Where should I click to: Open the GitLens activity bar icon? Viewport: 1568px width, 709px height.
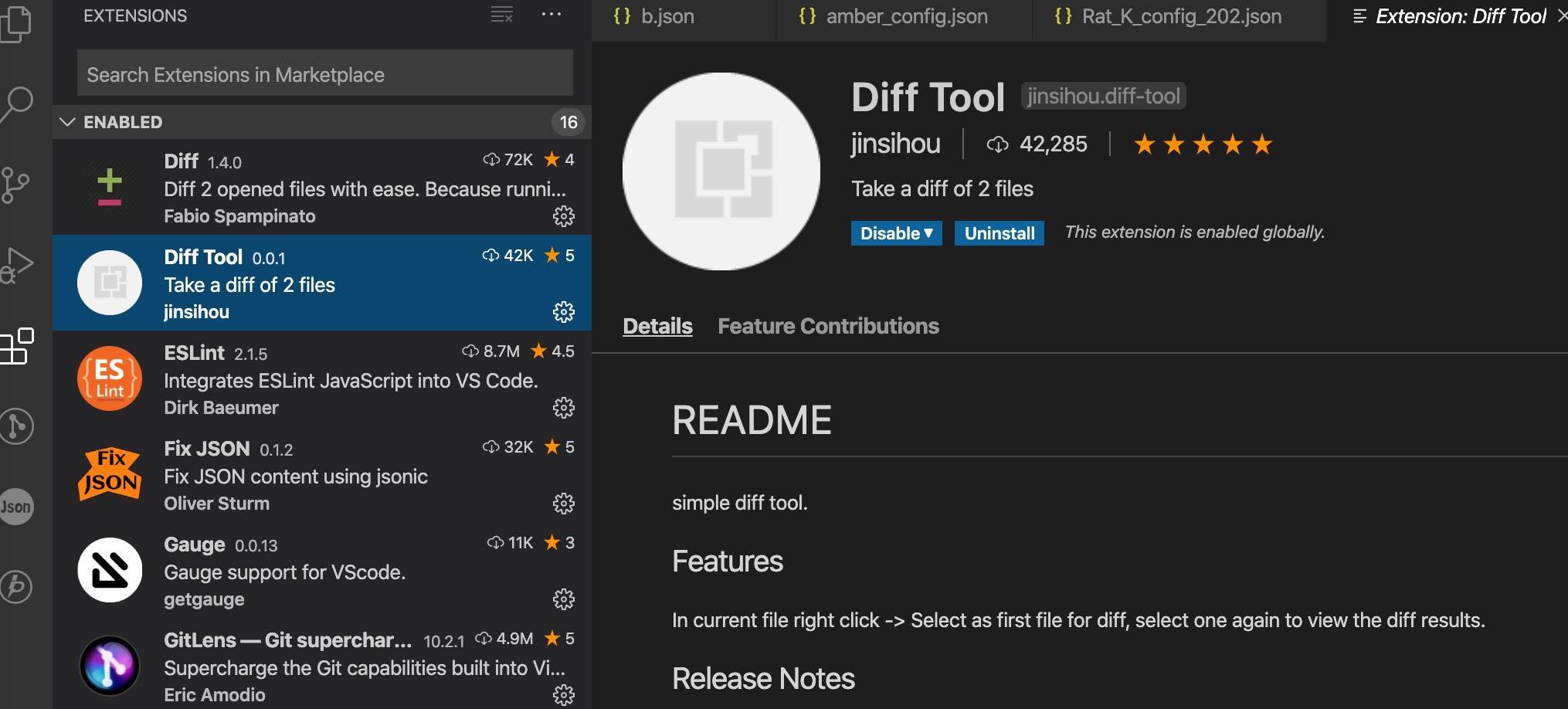[17, 426]
